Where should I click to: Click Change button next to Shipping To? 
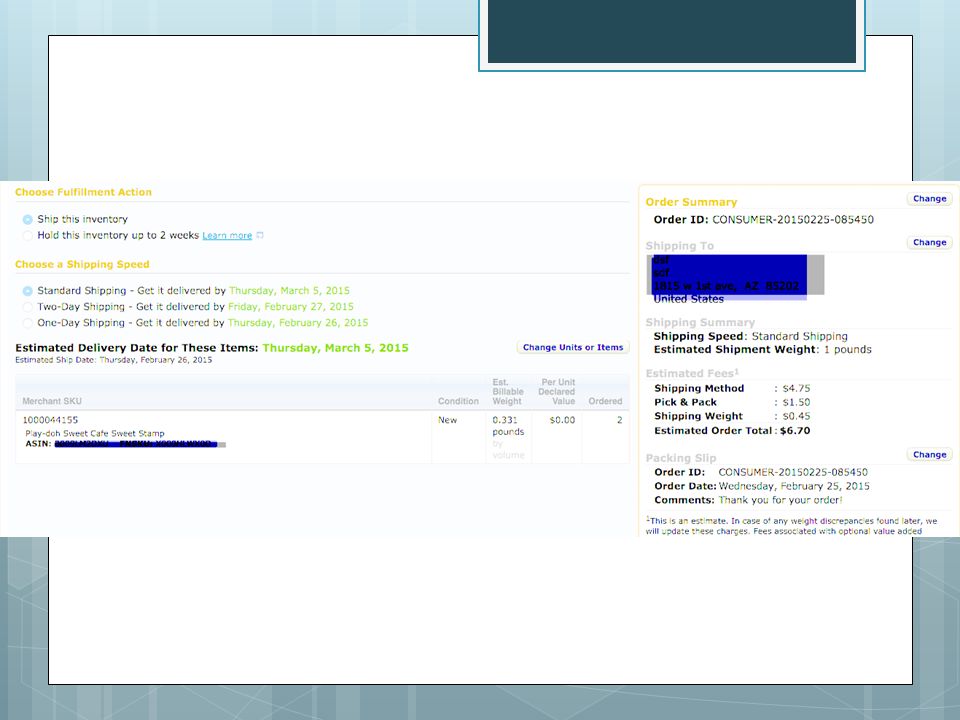point(929,242)
